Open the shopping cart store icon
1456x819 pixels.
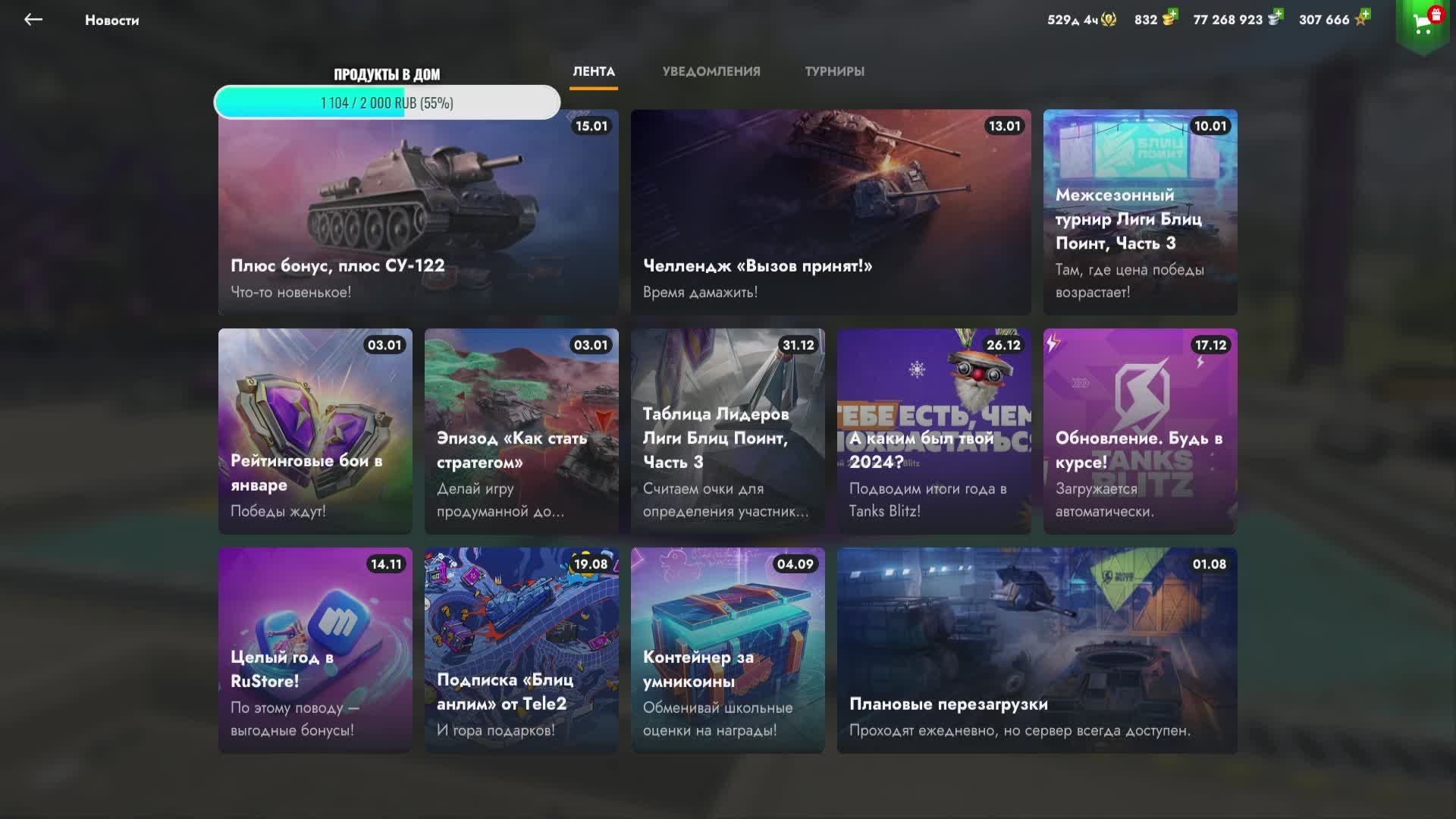tap(1423, 24)
